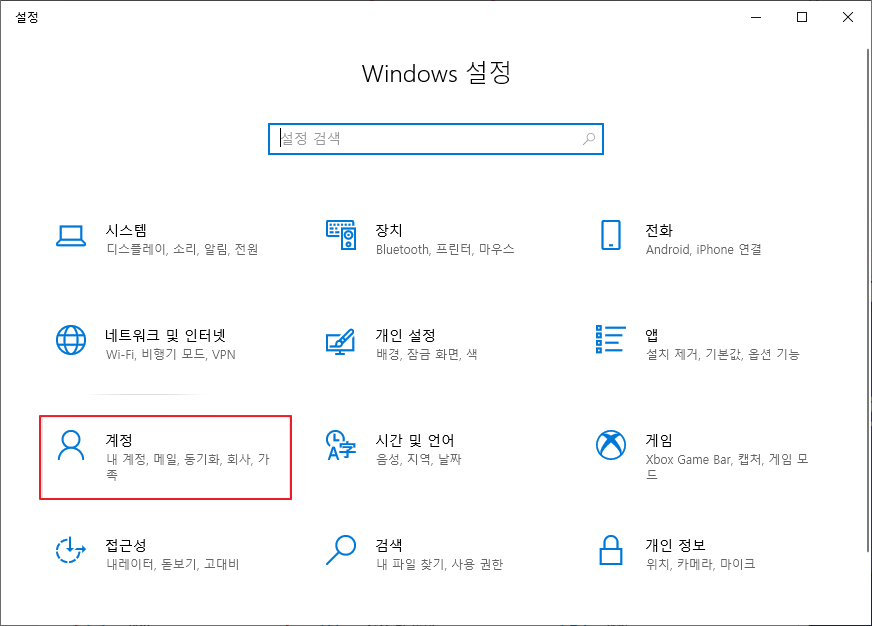
Task: Open the 접근성 accessibility icon
Action: 71,550
